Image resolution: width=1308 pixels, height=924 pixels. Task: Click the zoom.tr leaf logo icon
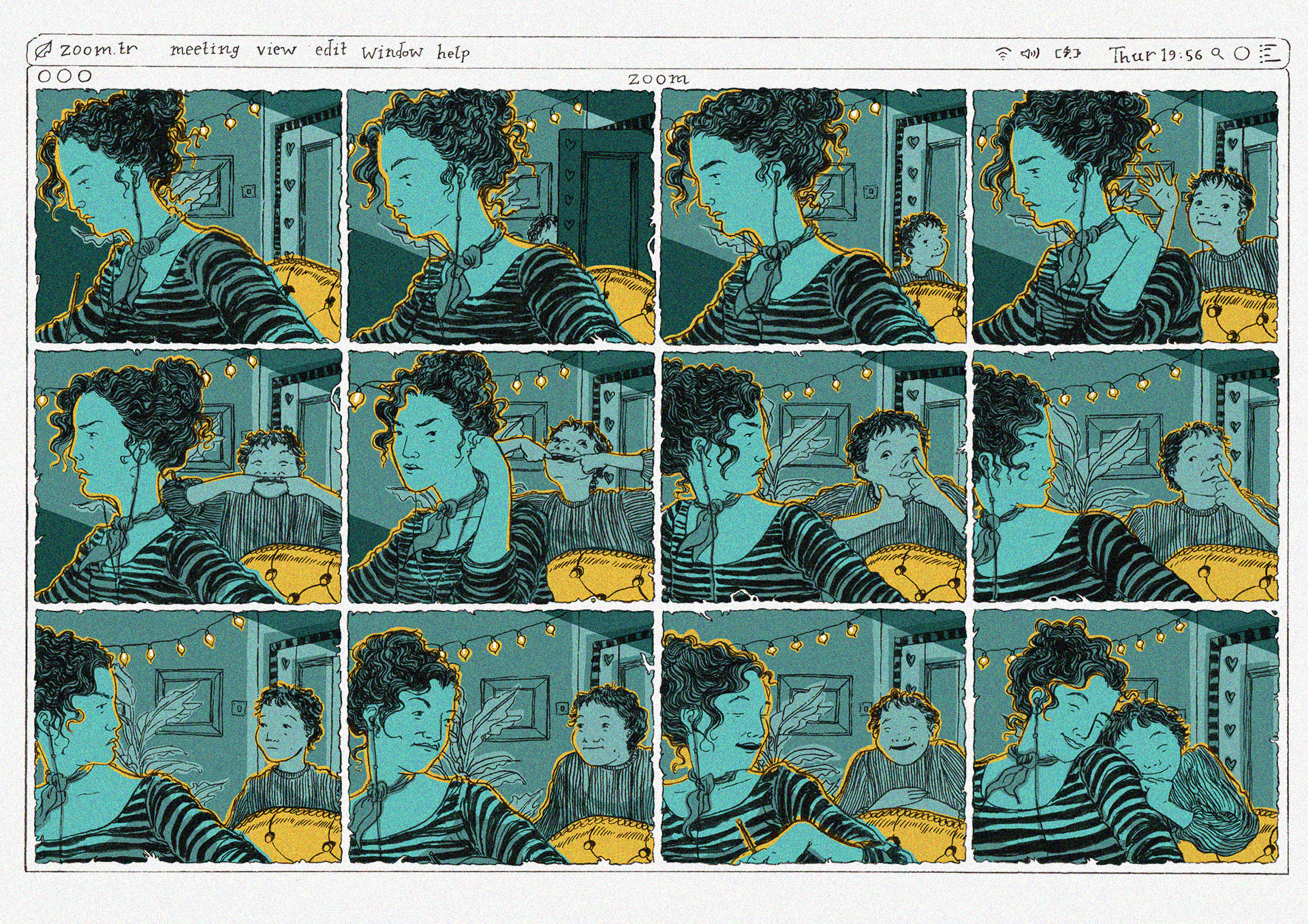tap(45, 50)
